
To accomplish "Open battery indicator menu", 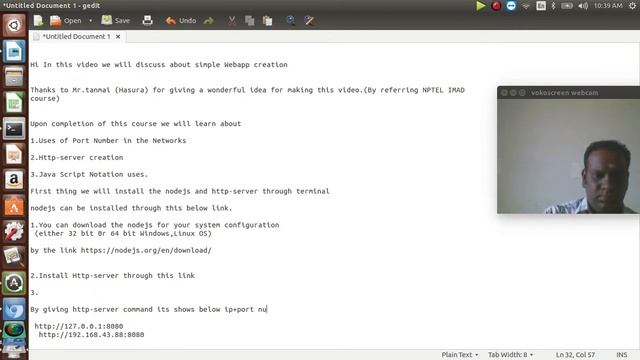I will tap(567, 6).
